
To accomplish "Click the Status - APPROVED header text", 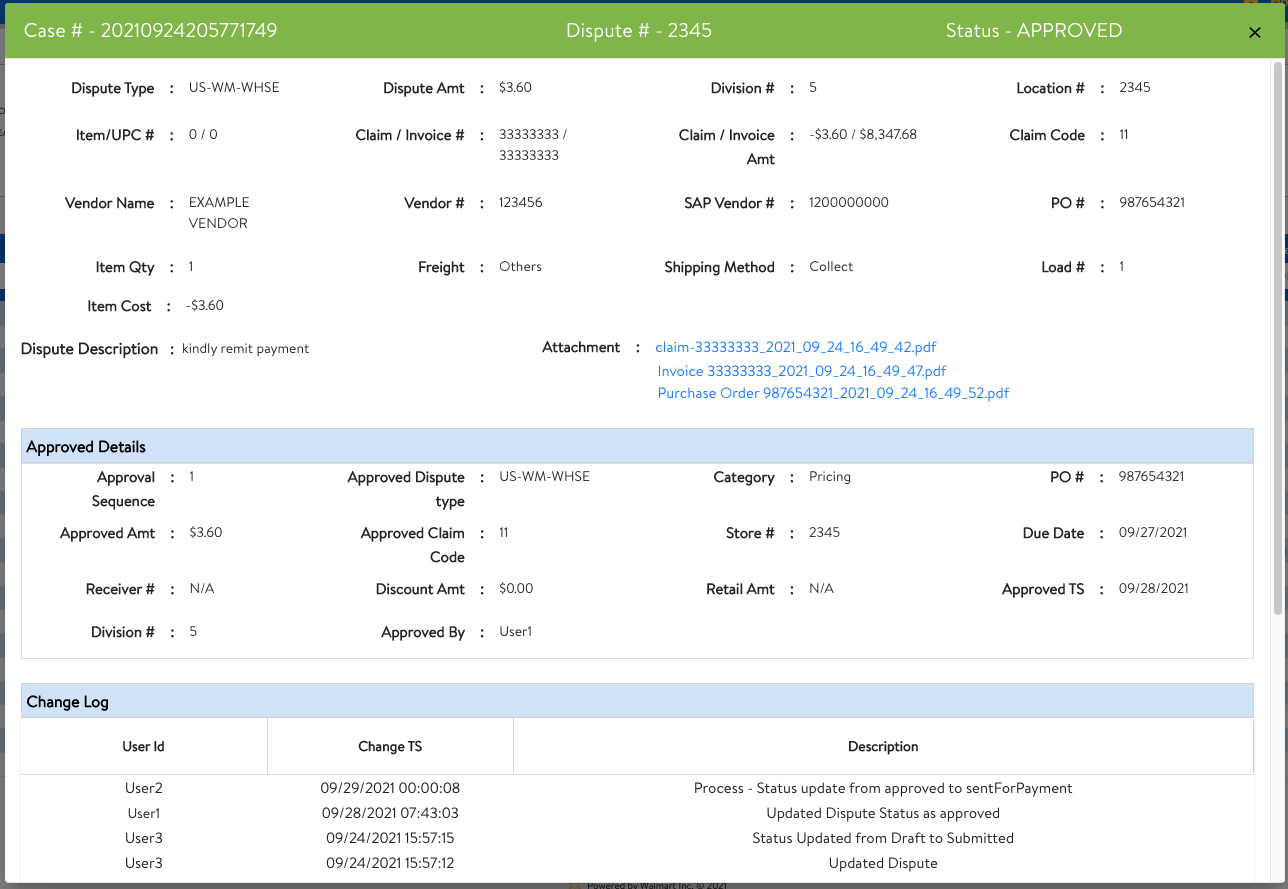I will coord(1034,31).
